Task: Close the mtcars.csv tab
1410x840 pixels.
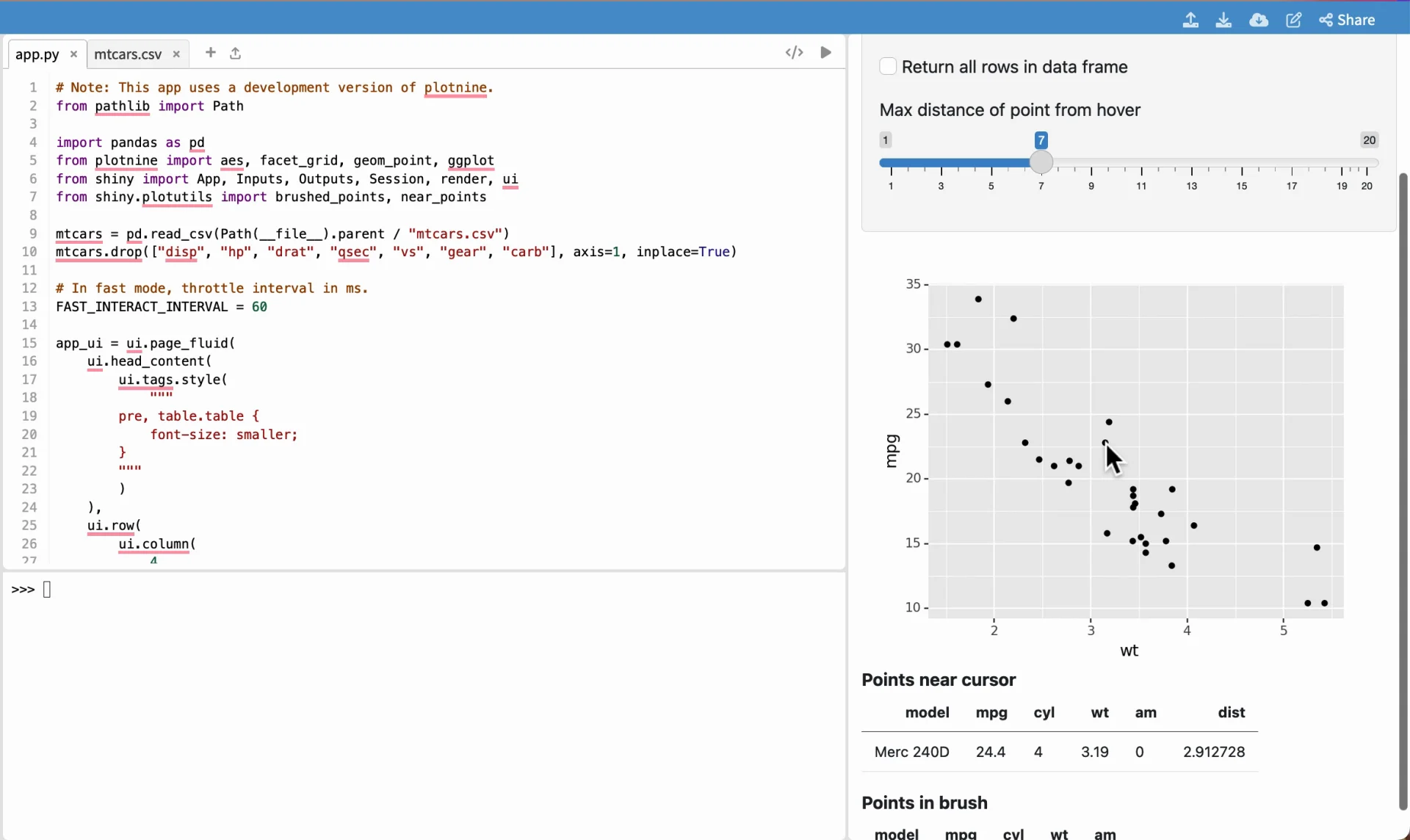Action: point(176,54)
